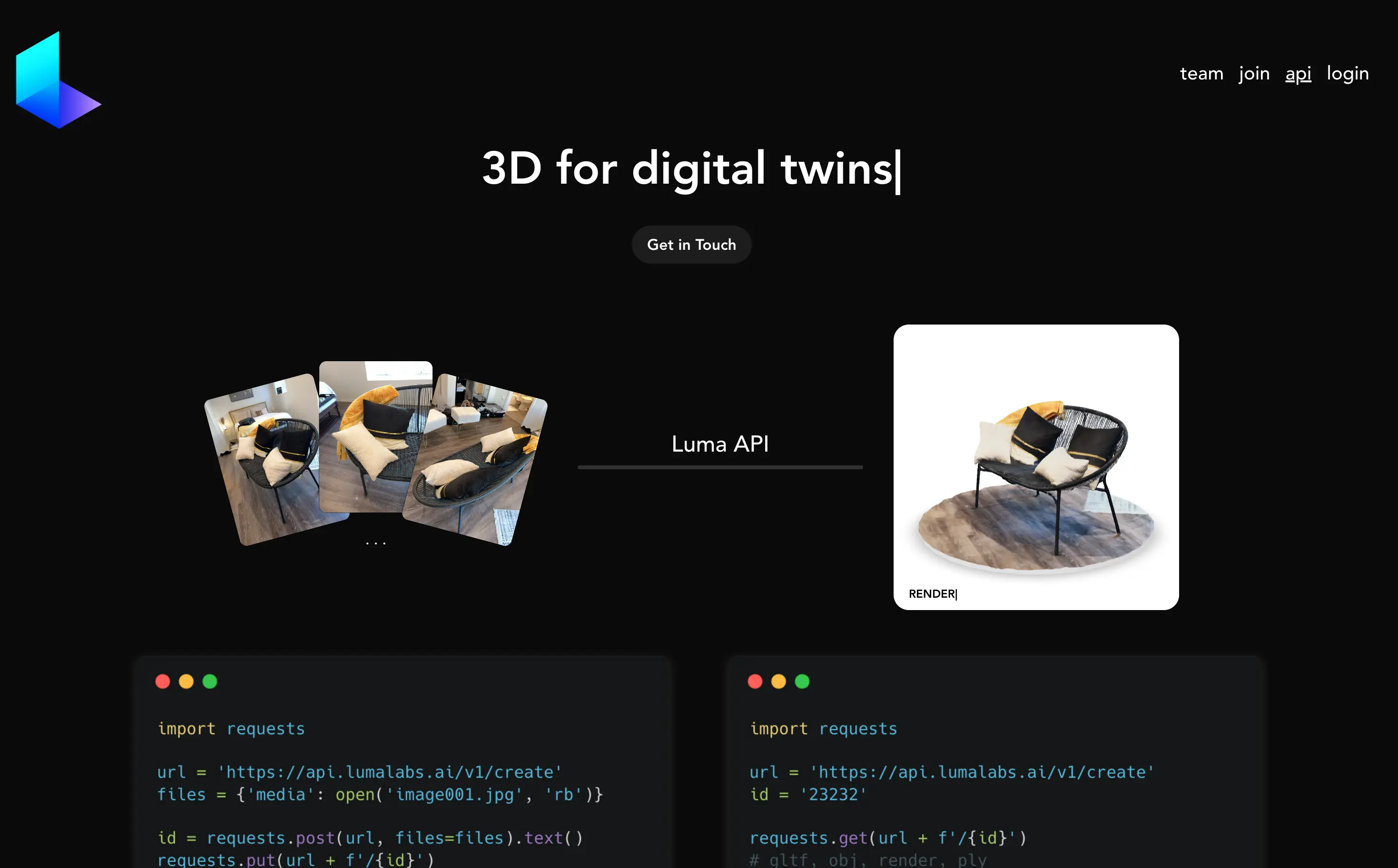1398x868 pixels.
Task: Click red dot on right code window
Action: tap(755, 681)
